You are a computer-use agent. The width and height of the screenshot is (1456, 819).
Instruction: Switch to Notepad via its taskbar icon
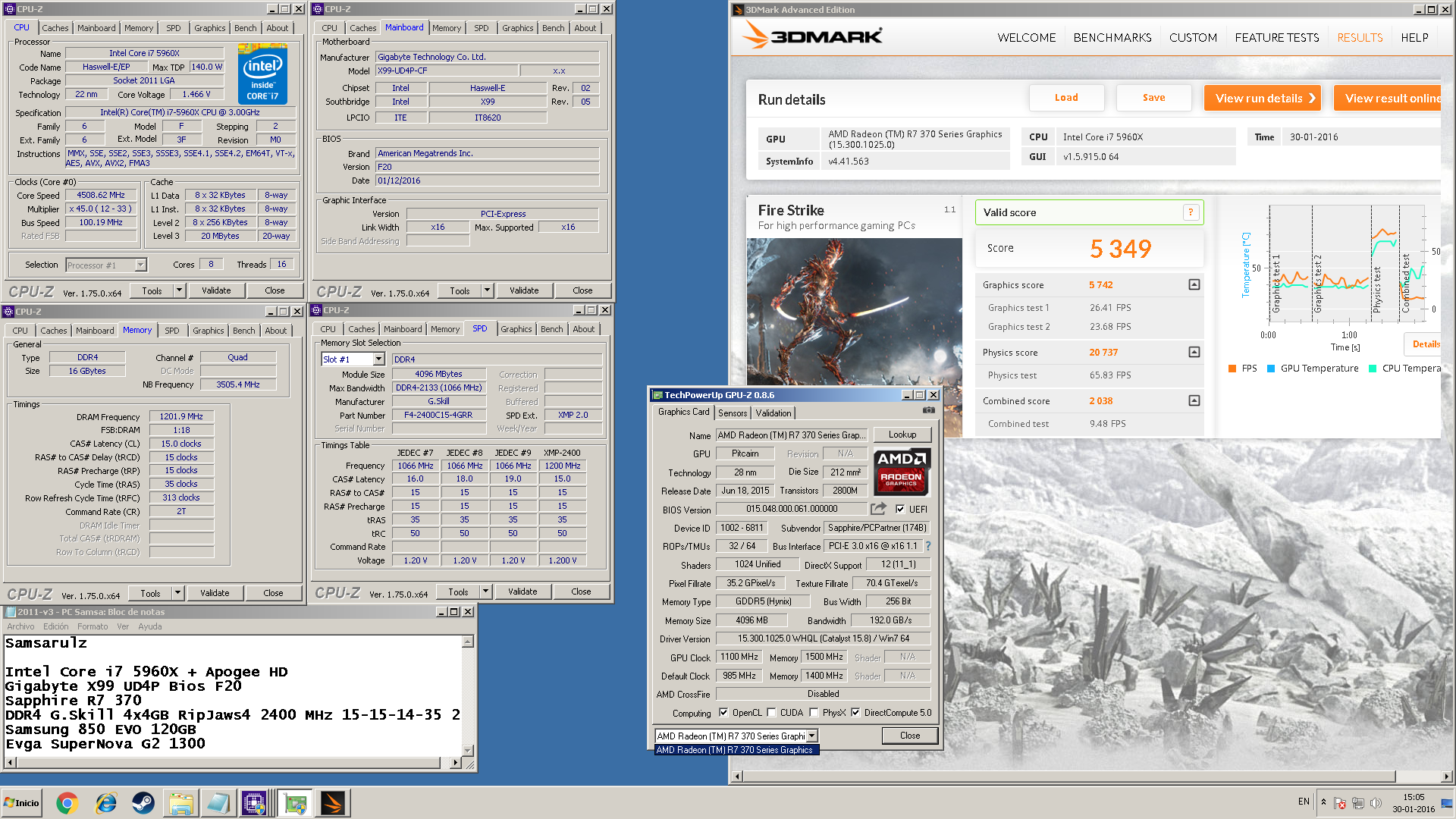point(218,803)
